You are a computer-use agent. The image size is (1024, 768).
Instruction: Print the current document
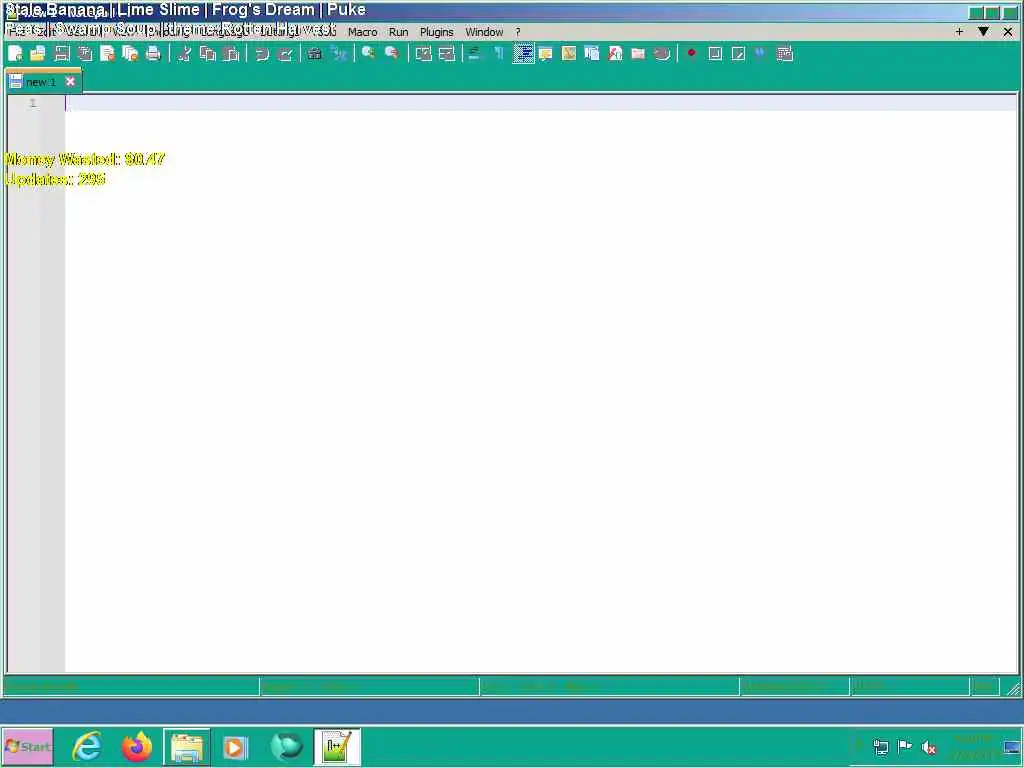(153, 54)
